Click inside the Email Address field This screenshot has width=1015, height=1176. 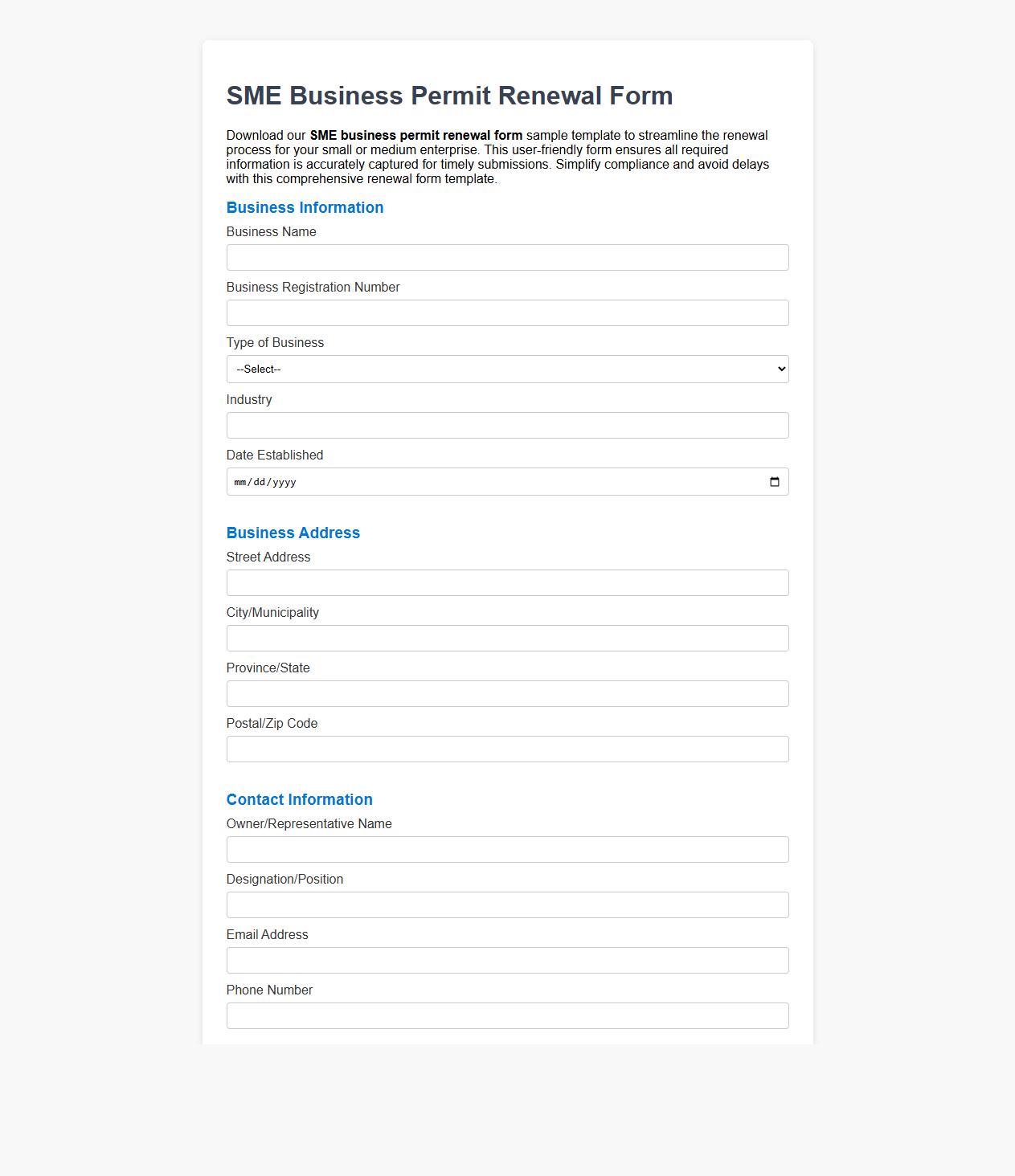[507, 960]
